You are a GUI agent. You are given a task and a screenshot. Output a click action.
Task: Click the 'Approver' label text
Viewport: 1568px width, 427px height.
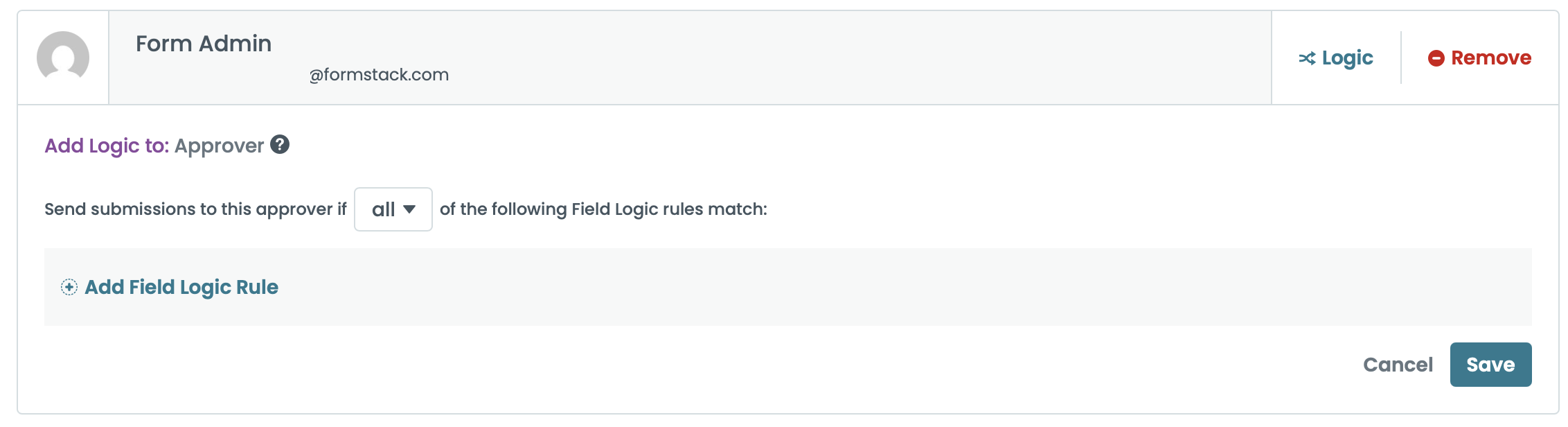(x=219, y=146)
